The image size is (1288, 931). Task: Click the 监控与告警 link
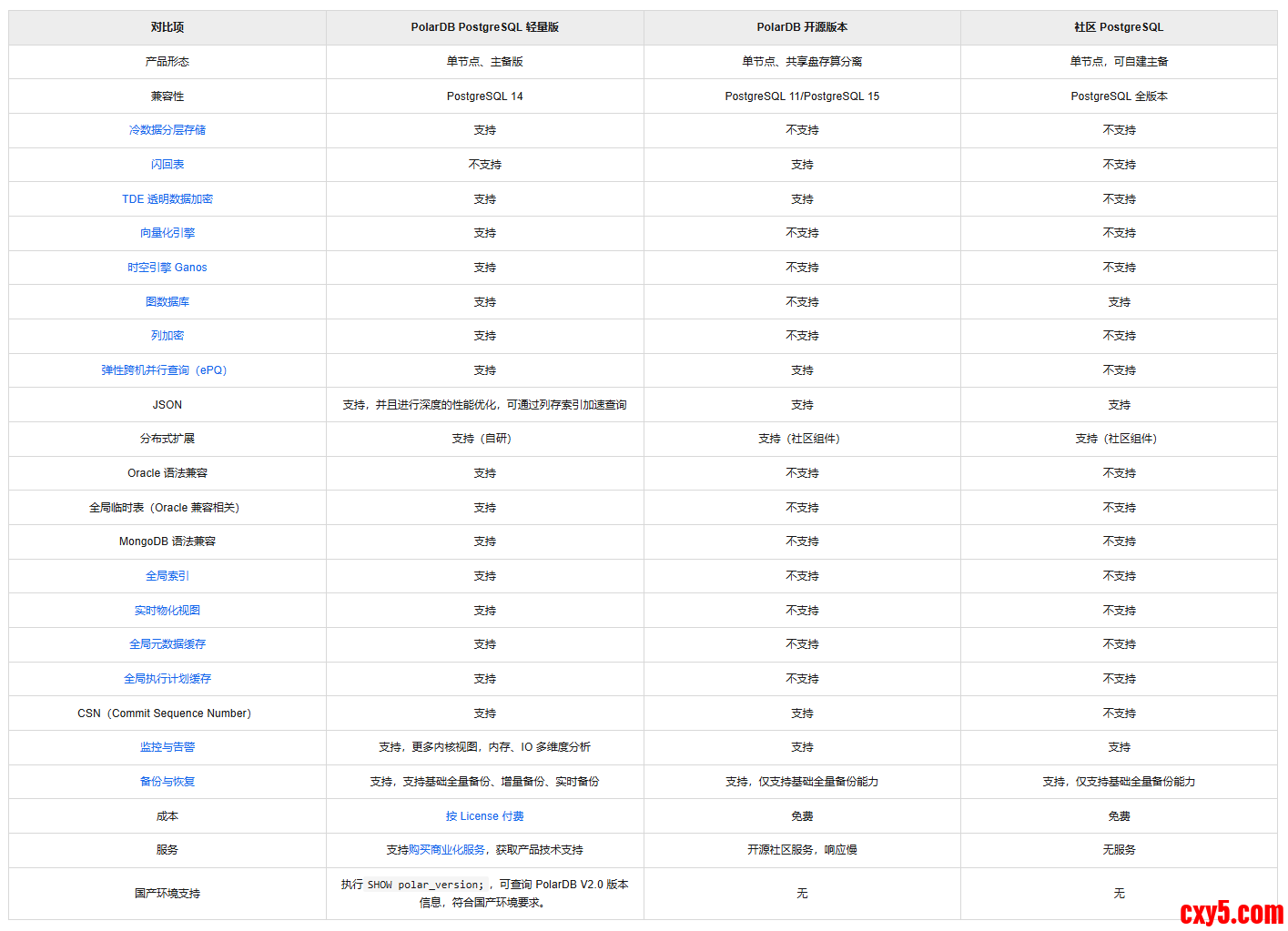167,747
